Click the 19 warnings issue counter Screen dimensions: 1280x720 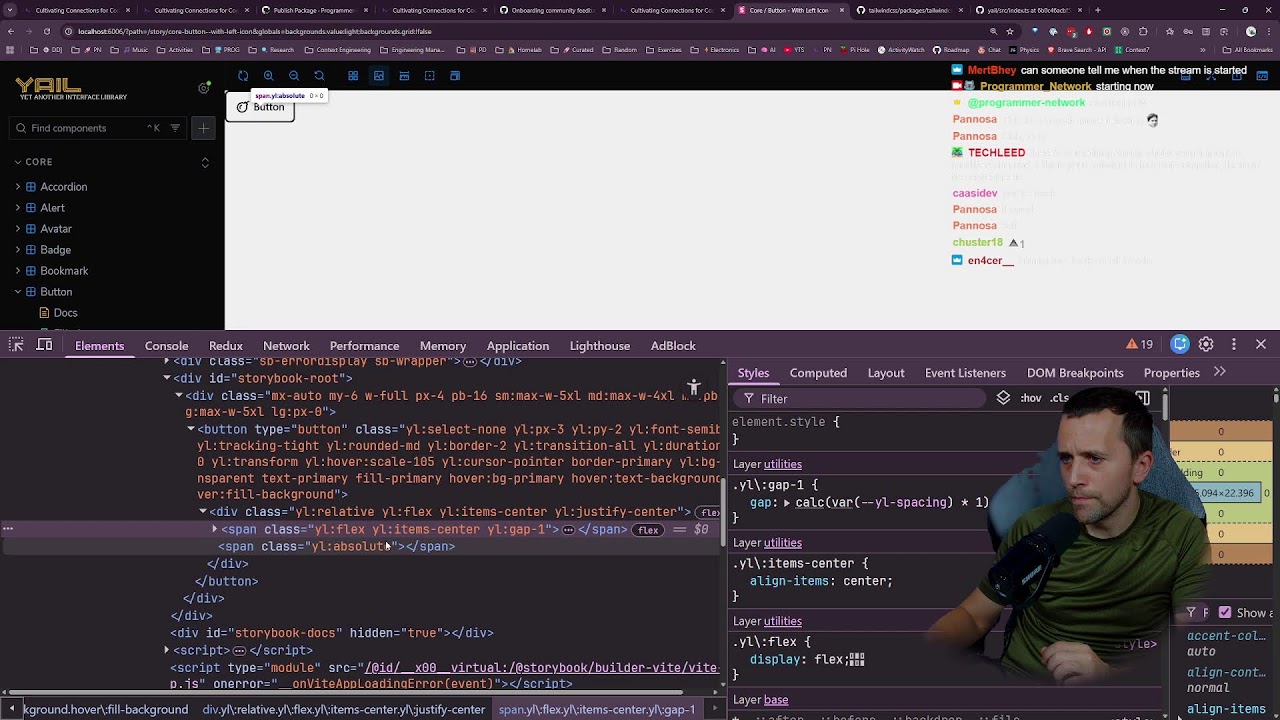pos(1140,344)
